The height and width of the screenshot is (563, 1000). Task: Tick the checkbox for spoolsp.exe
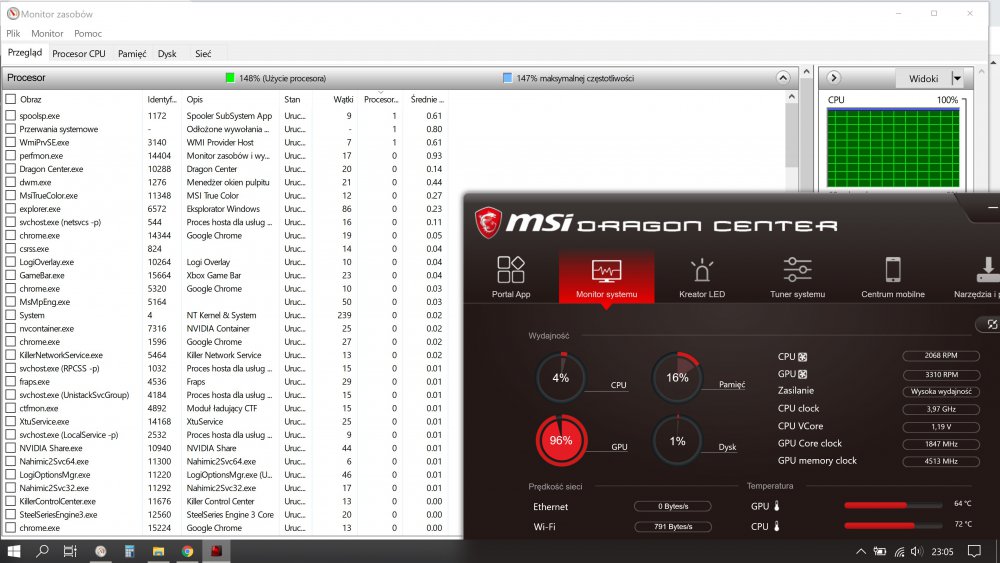(x=11, y=116)
